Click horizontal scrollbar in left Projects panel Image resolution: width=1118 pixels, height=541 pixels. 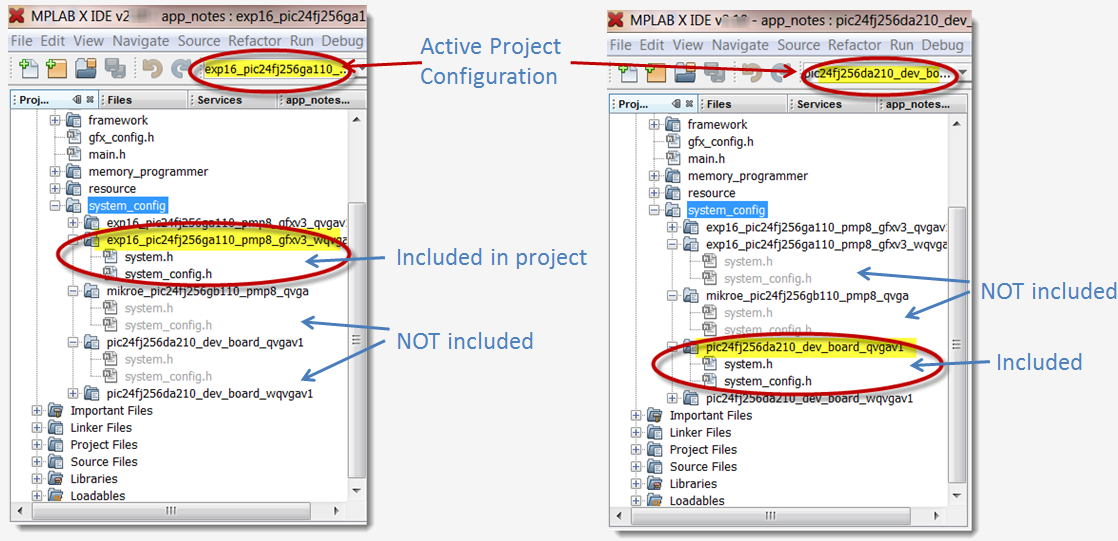pos(170,510)
